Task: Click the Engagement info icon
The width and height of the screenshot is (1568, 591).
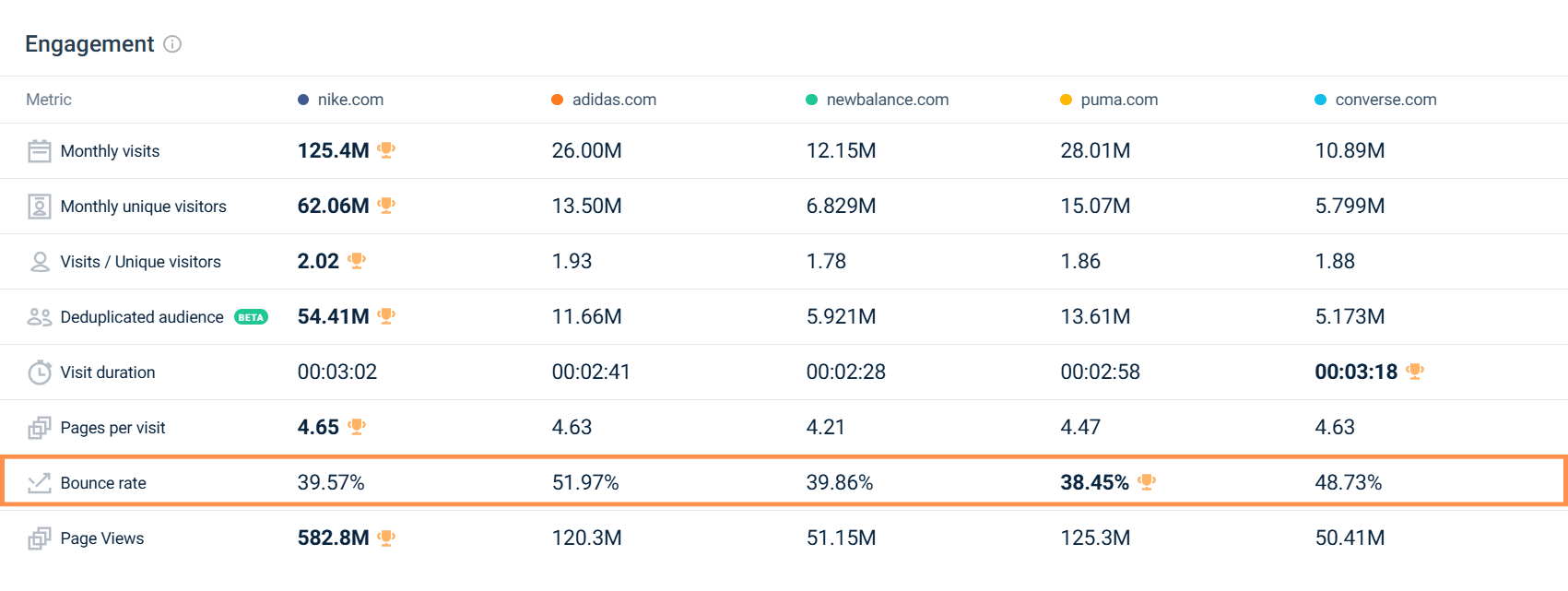Action: pos(172,44)
